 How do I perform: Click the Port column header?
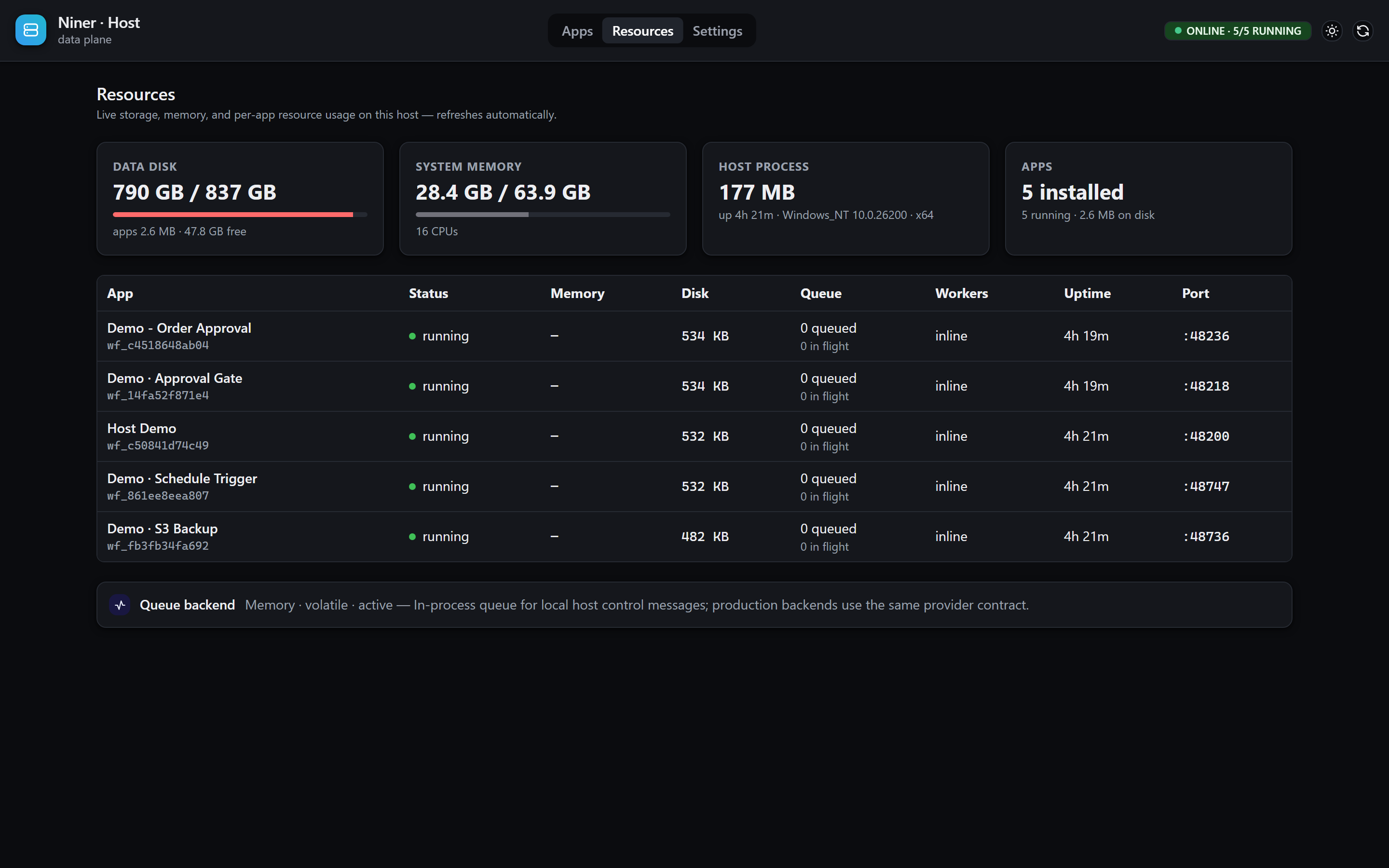pyautogui.click(x=1196, y=293)
